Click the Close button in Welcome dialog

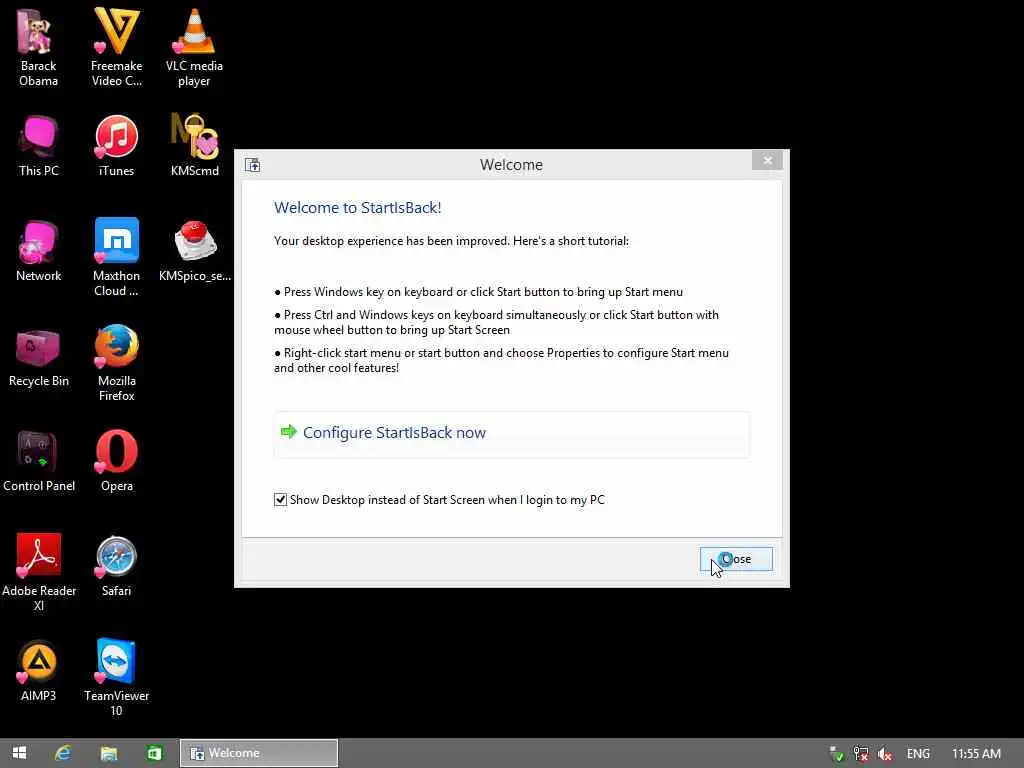point(736,559)
